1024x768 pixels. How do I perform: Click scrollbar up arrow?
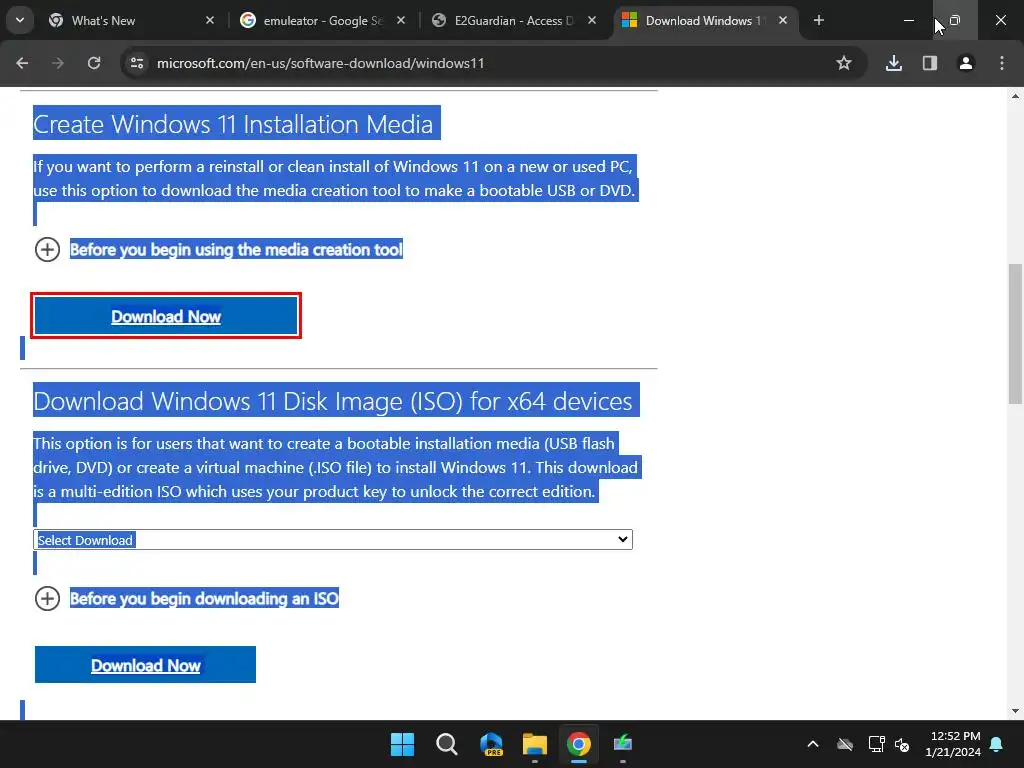[1015, 96]
